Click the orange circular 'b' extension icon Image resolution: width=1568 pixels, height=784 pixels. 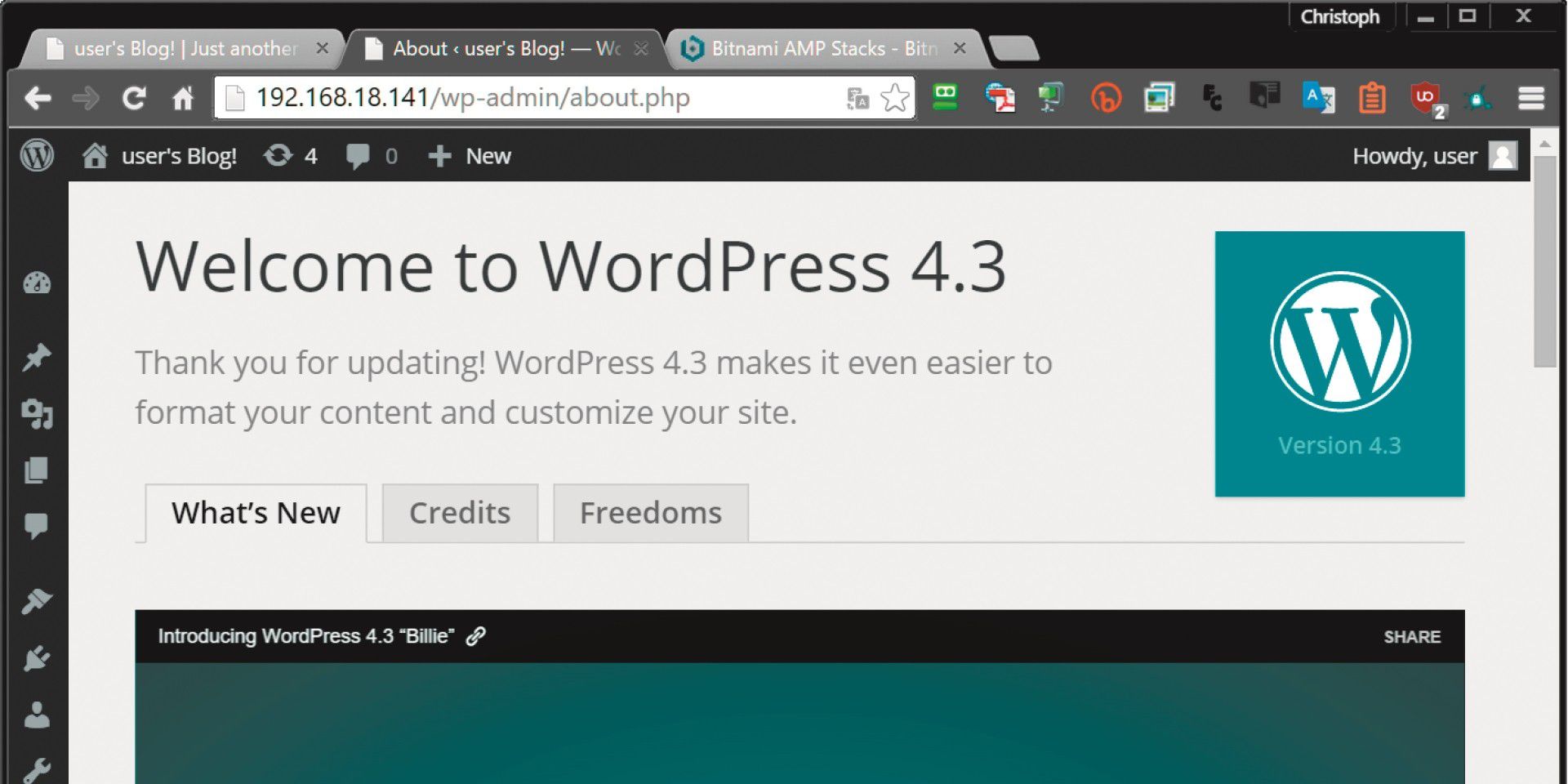[x=1106, y=99]
